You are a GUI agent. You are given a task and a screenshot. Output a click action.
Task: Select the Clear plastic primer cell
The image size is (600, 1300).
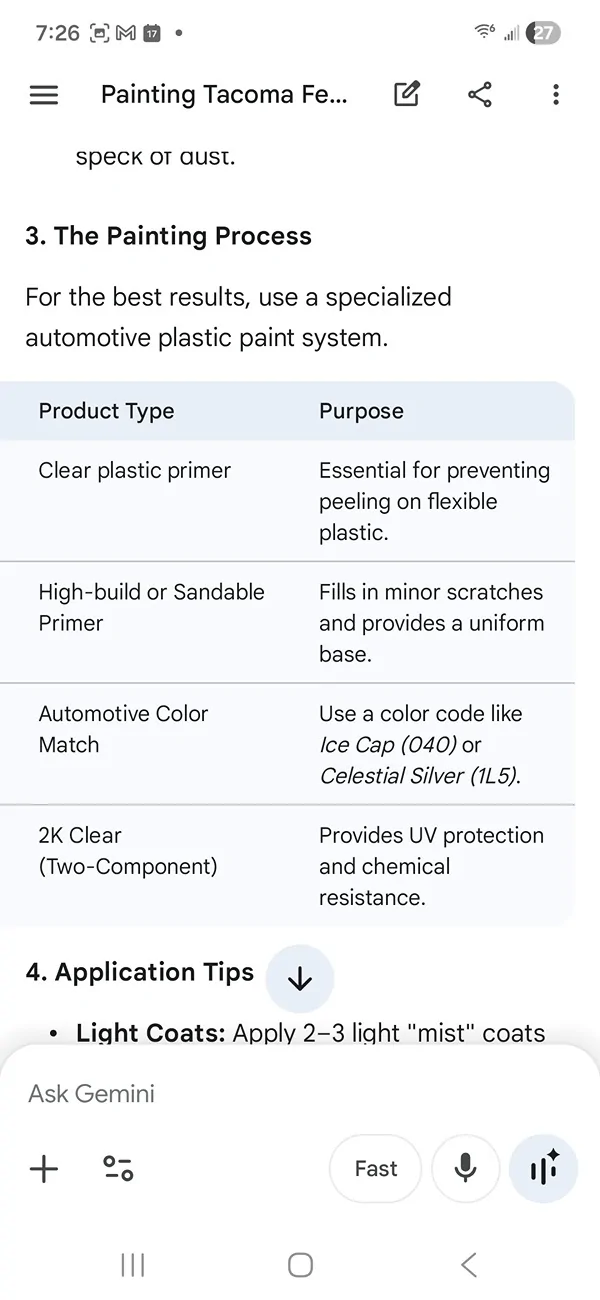pyautogui.click(x=135, y=470)
